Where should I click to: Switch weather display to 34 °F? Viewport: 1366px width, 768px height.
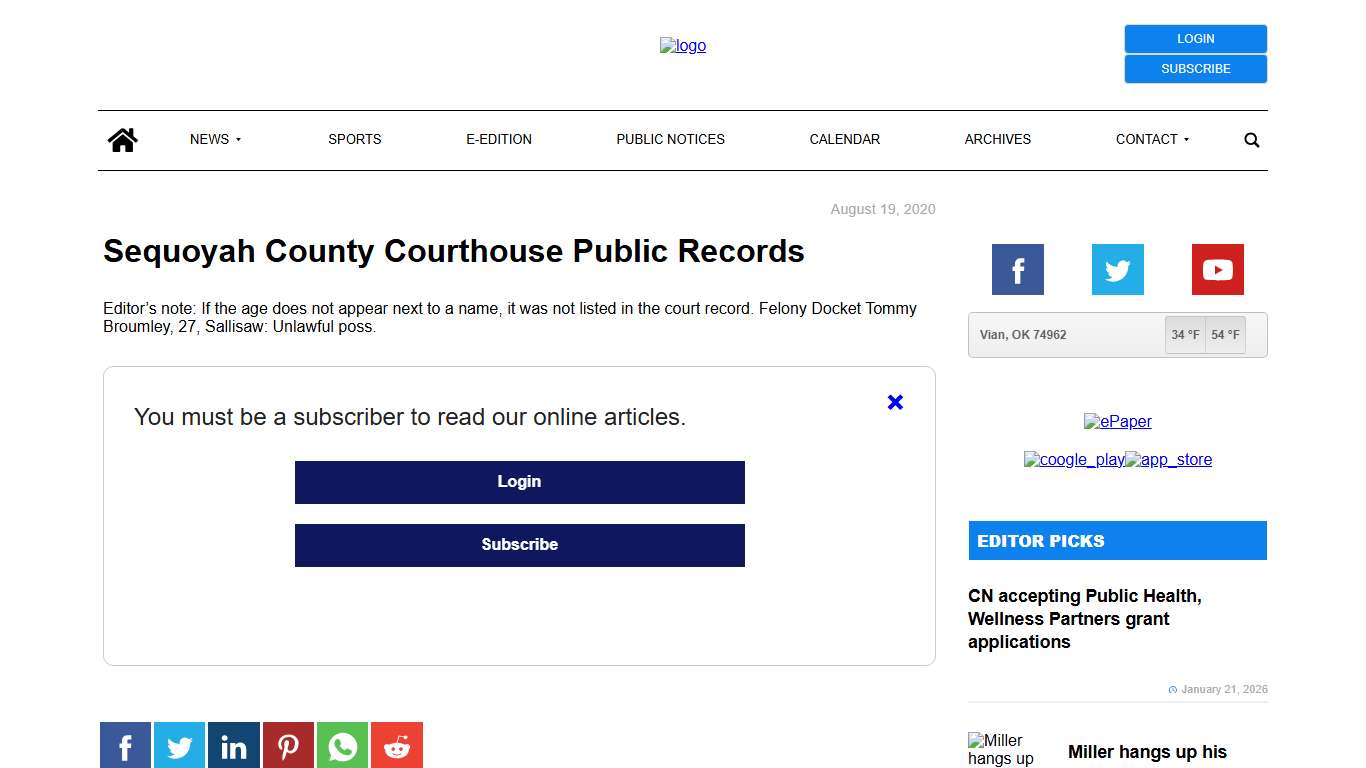(x=1185, y=335)
